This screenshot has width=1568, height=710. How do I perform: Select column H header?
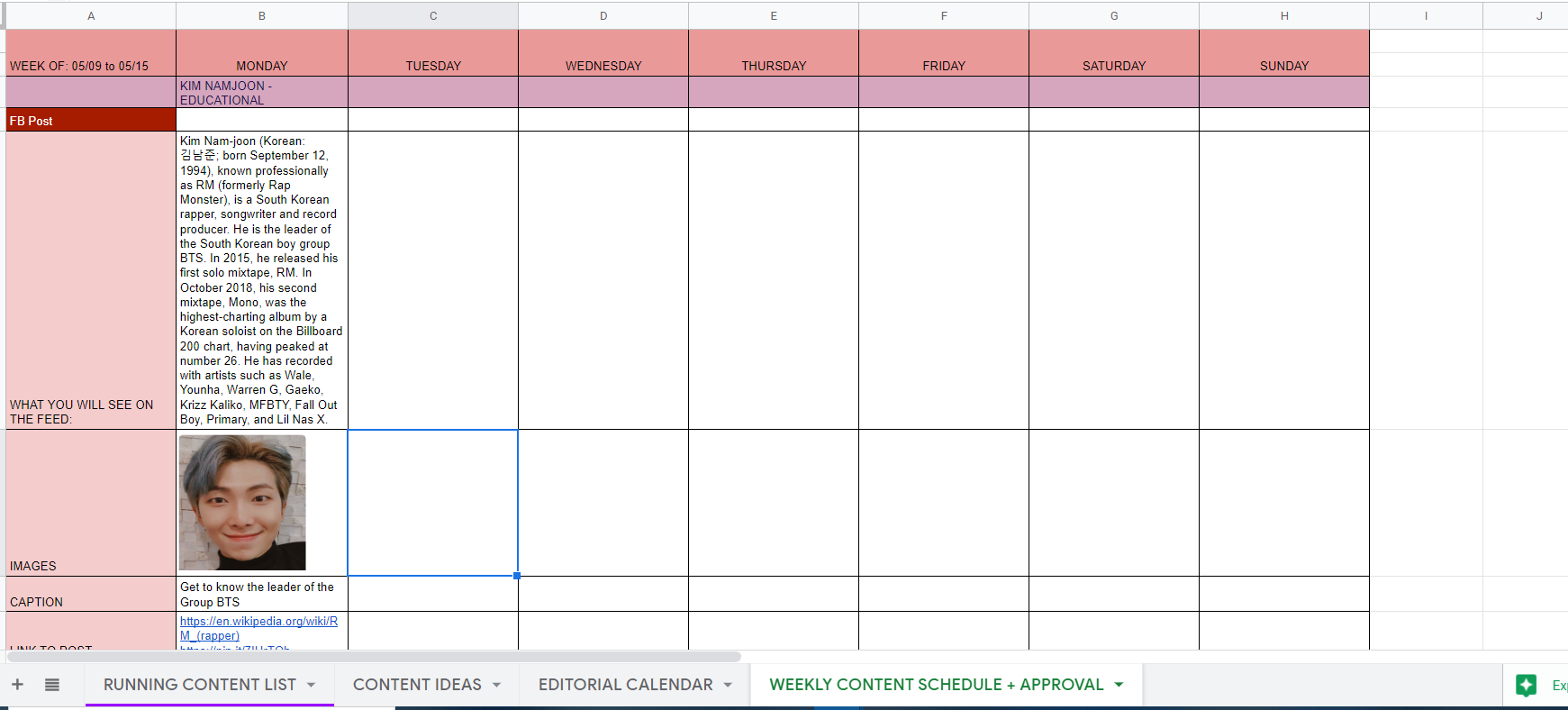coord(1284,16)
